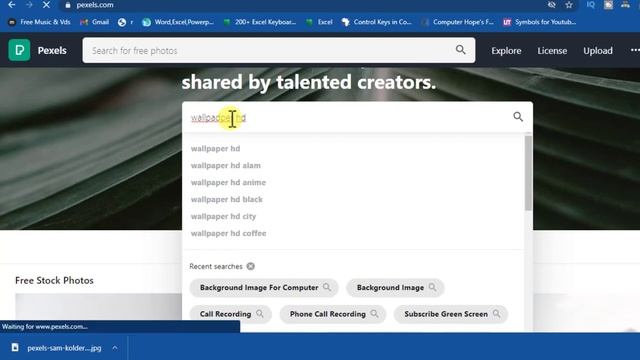The width and height of the screenshot is (640, 360).
Task: Click the Free Stock Photos heading
Action: coord(54,280)
